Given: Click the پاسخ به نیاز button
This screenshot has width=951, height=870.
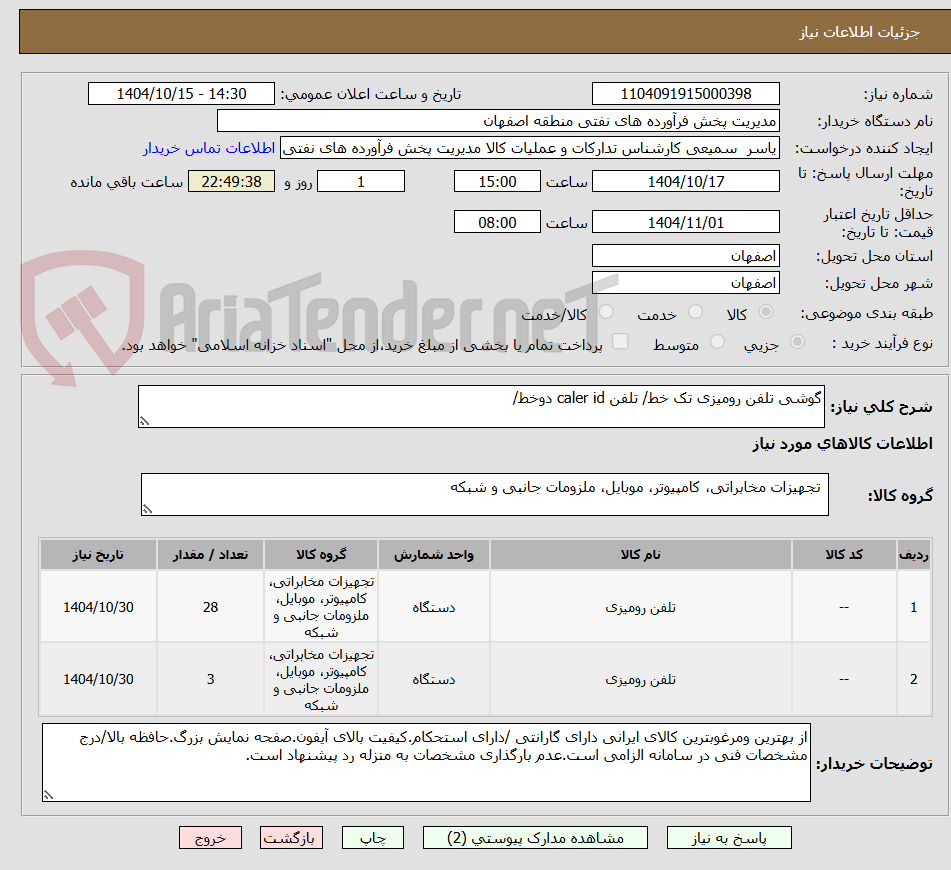Looking at the screenshot, I should pos(729,838).
